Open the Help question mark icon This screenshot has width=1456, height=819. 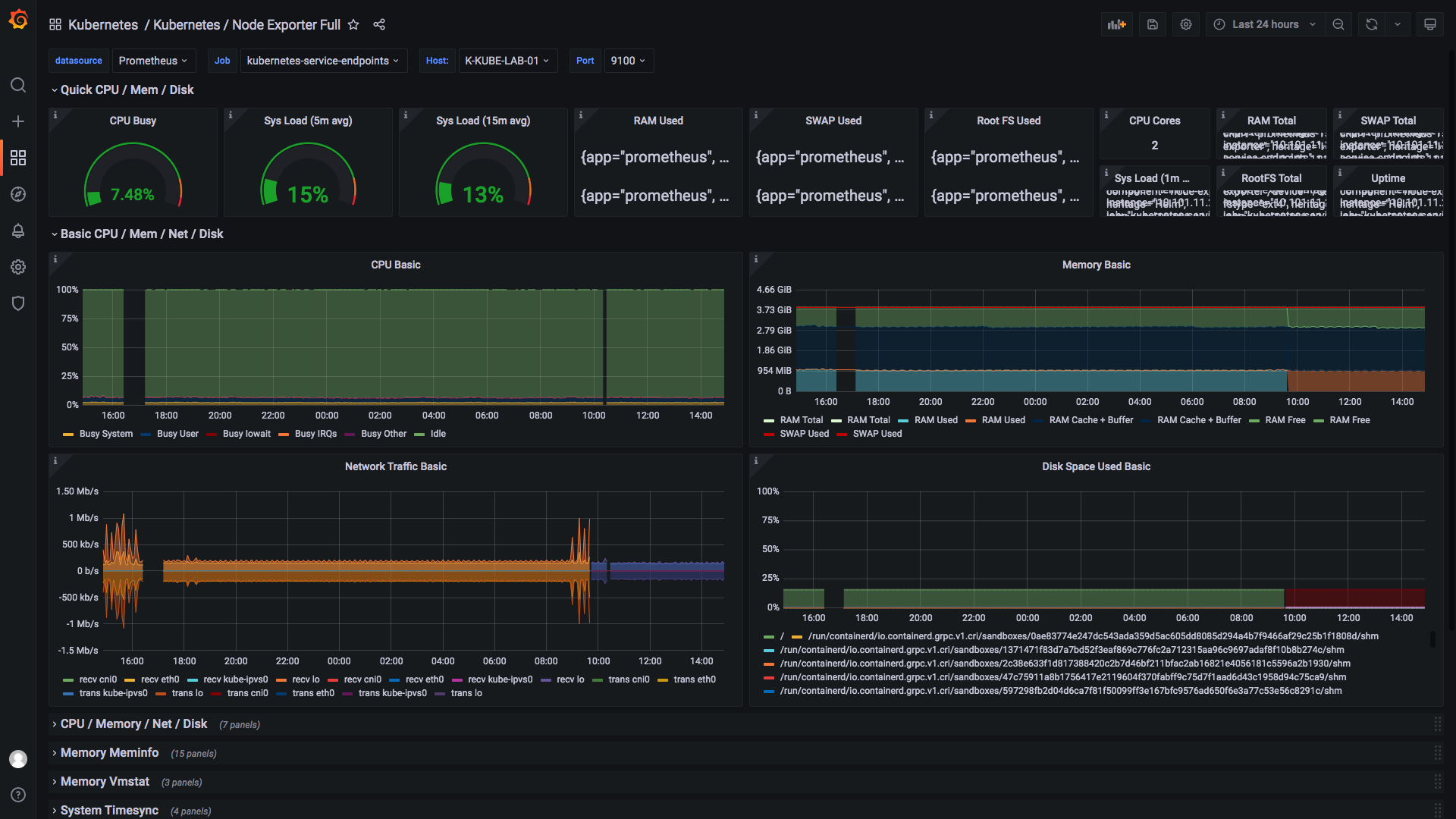[18, 795]
